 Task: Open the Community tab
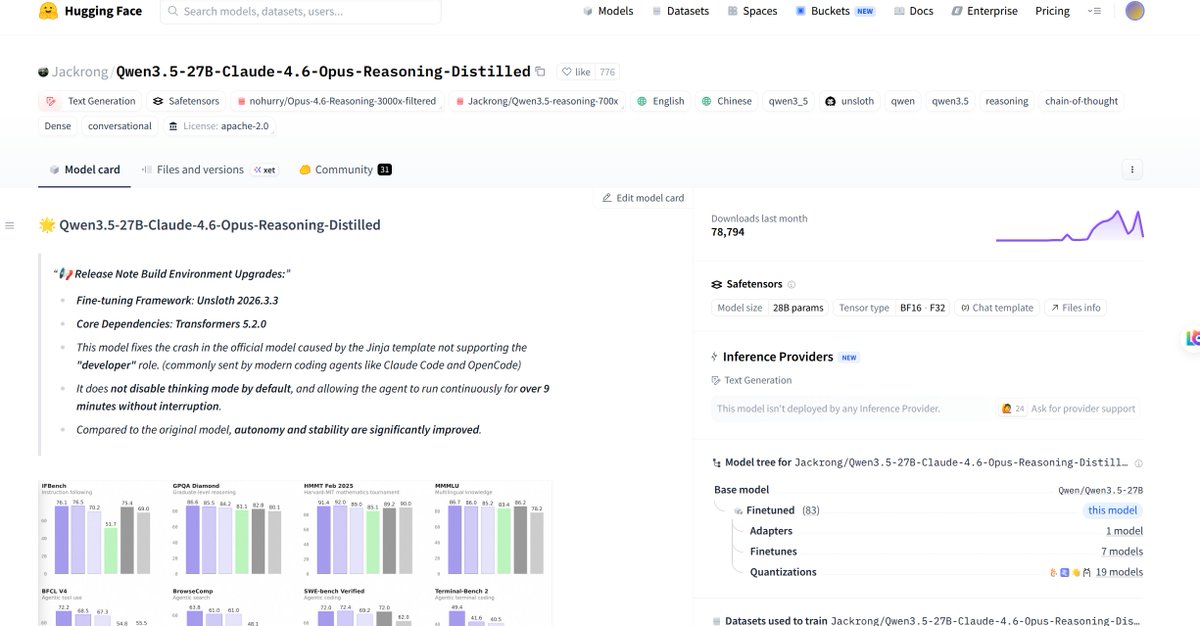(345, 170)
